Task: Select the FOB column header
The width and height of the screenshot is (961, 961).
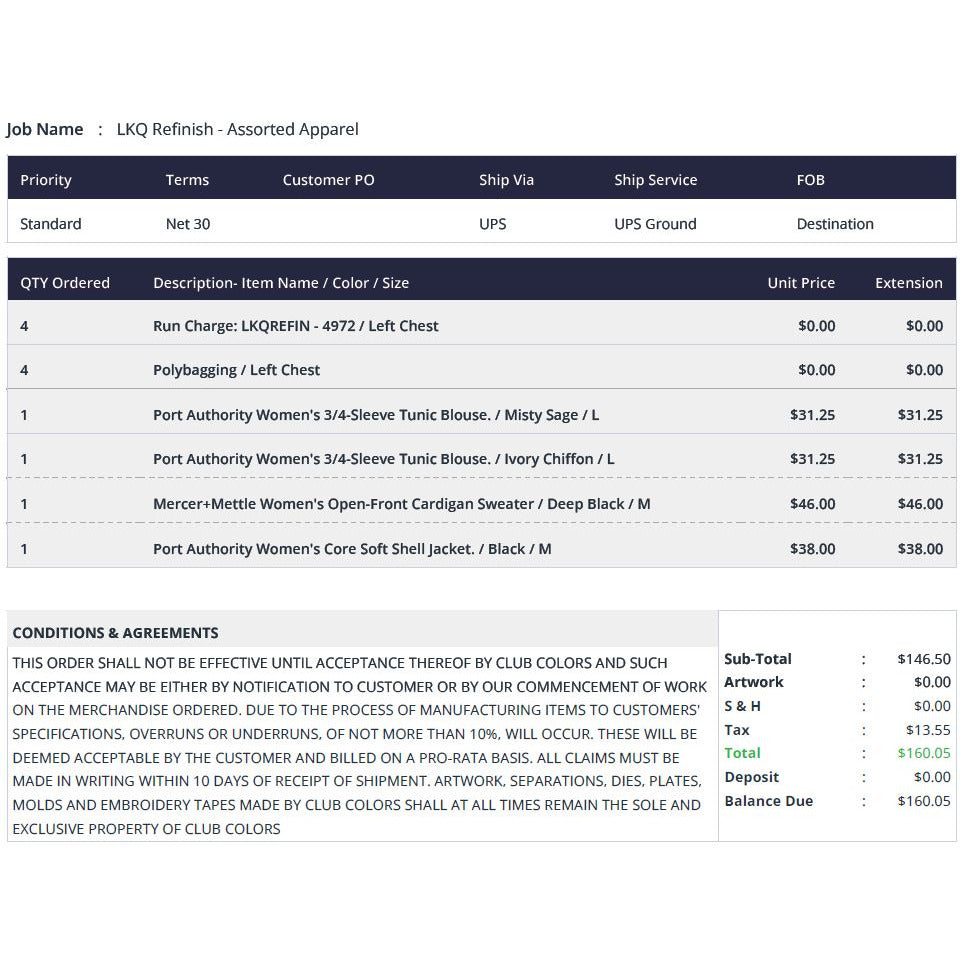Action: pyautogui.click(x=810, y=180)
